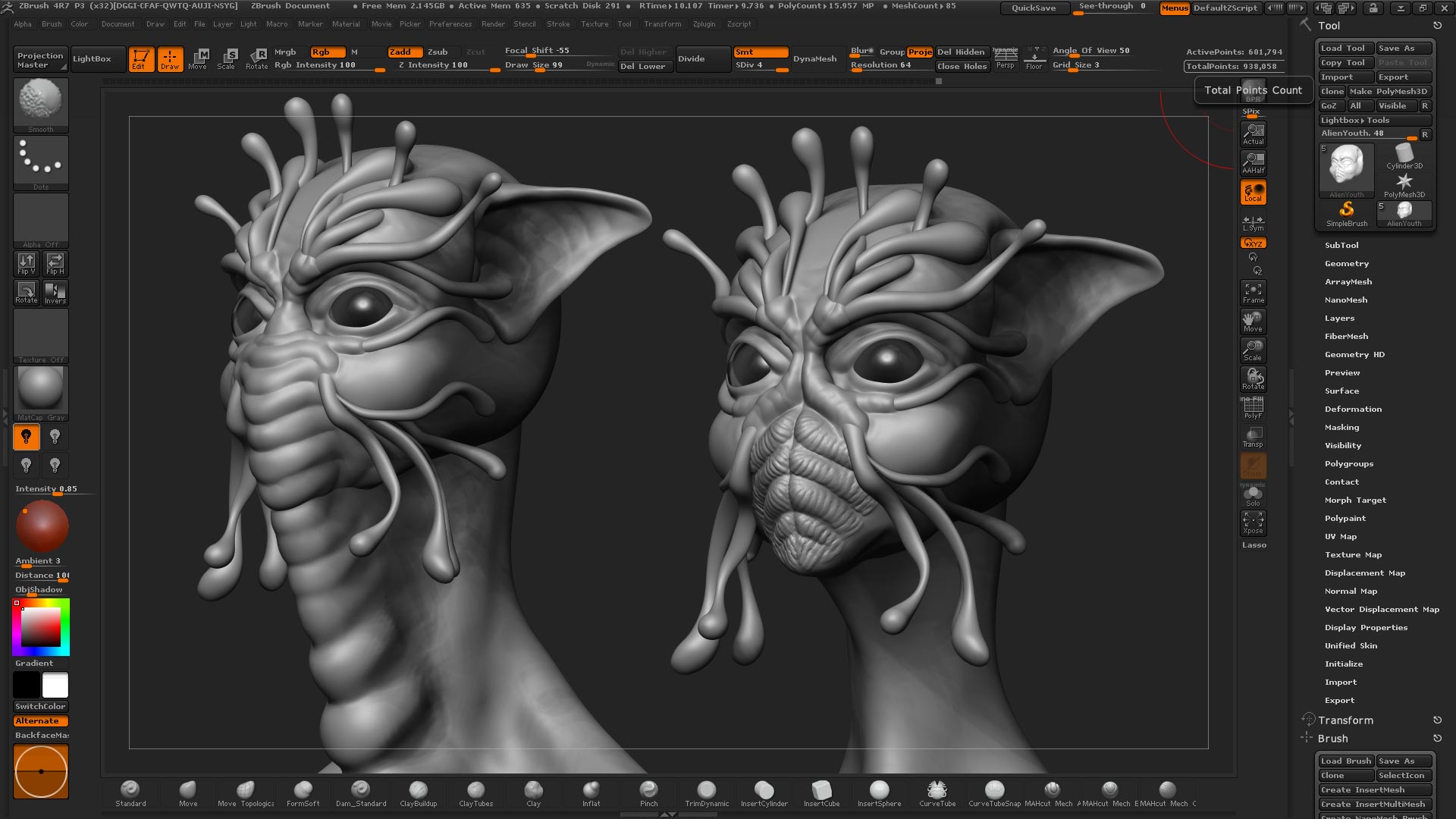Open the Smooth brush thumbnail

click(41, 105)
